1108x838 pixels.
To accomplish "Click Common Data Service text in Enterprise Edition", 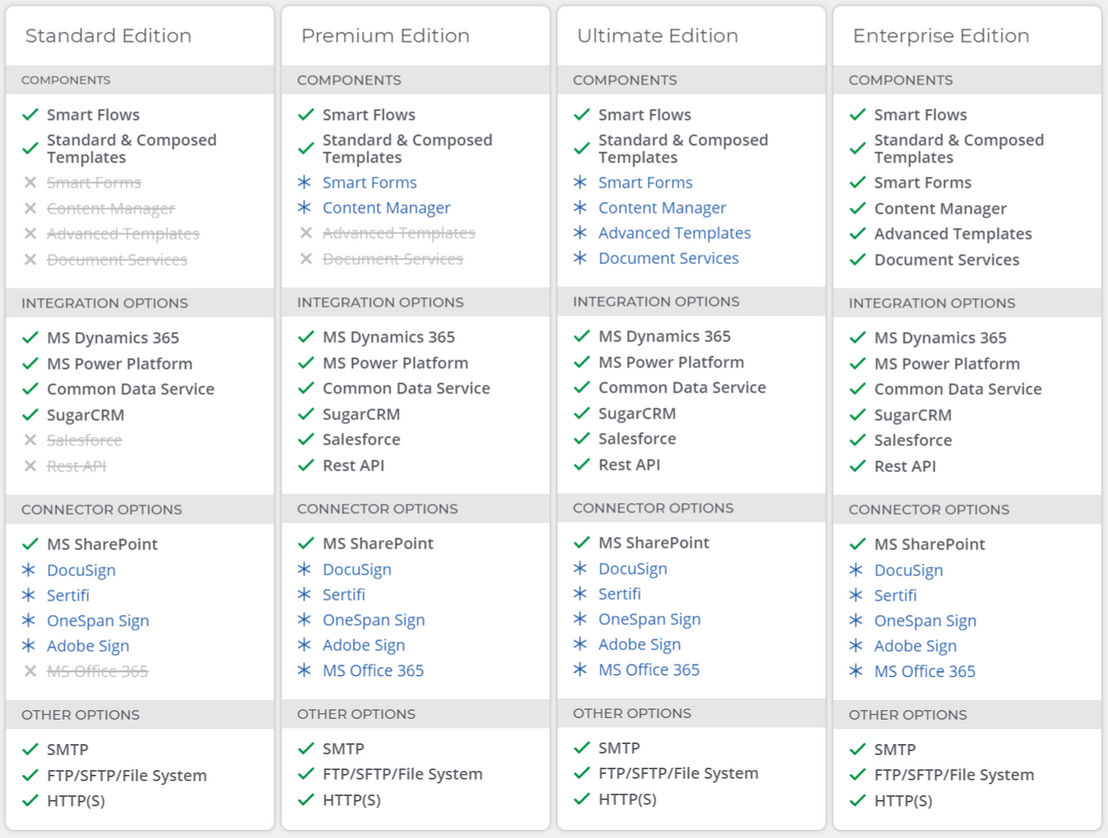I will 957,389.
